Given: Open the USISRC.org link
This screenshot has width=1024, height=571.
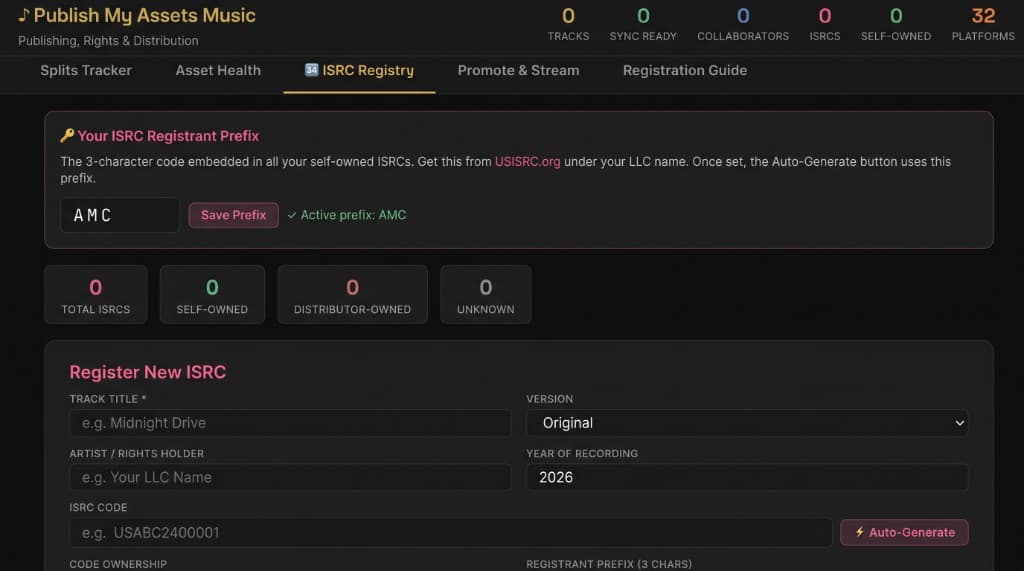Looking at the screenshot, I should [x=528, y=161].
